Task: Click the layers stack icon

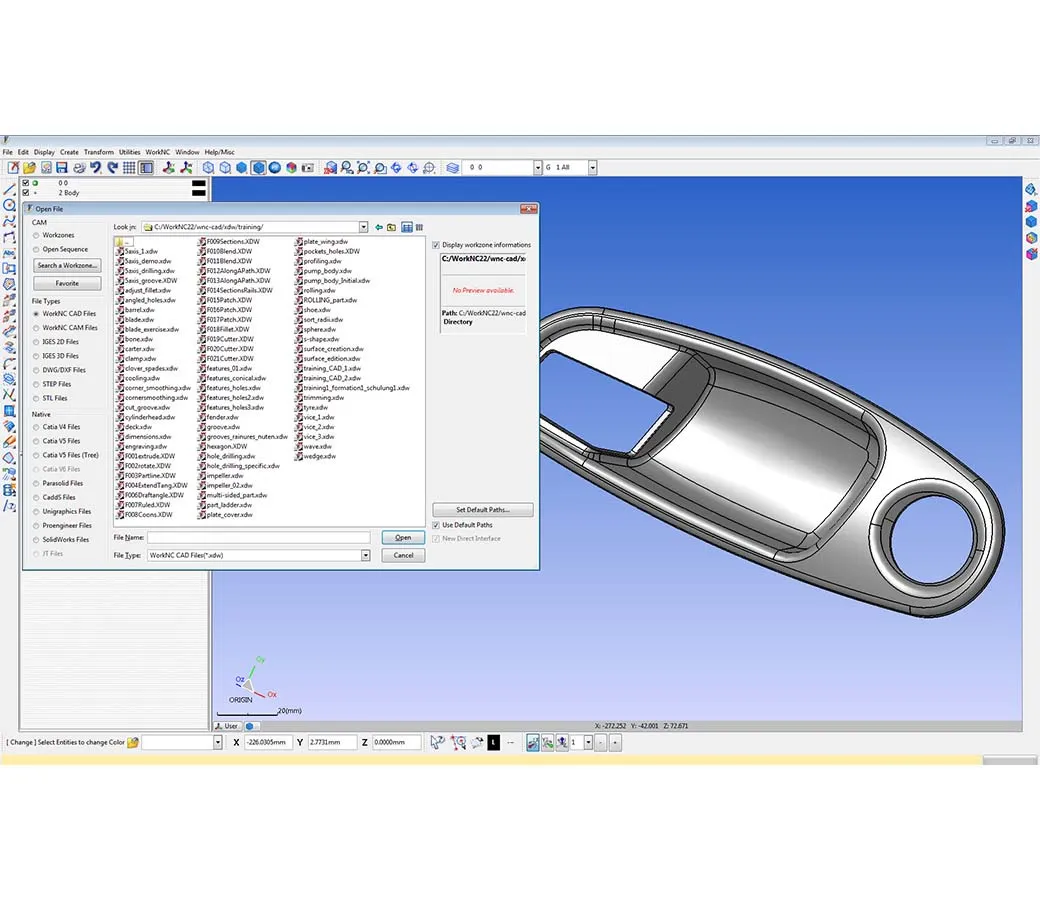Action: click(453, 168)
